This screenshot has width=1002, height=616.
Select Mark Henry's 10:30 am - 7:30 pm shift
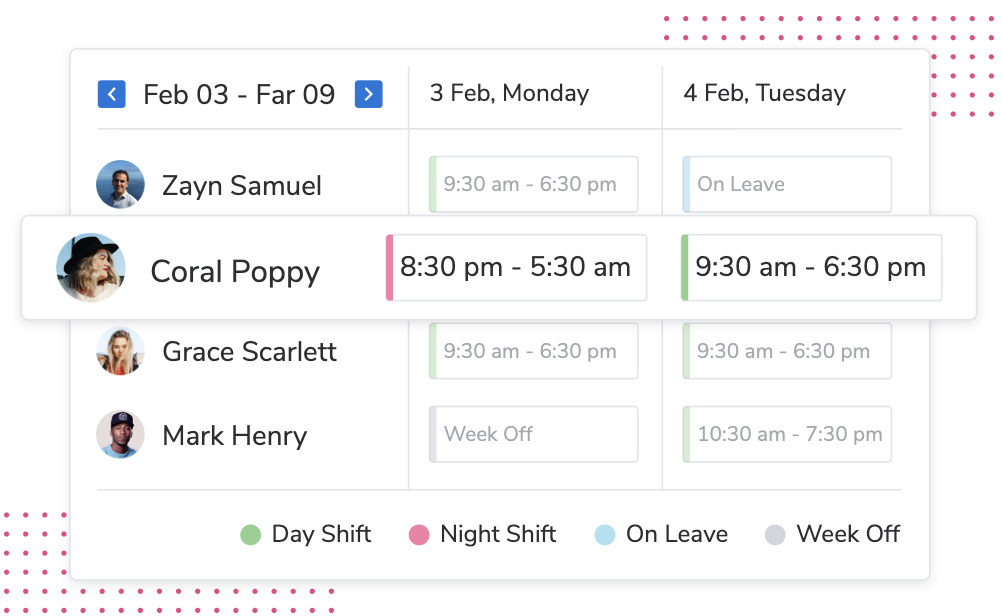787,434
